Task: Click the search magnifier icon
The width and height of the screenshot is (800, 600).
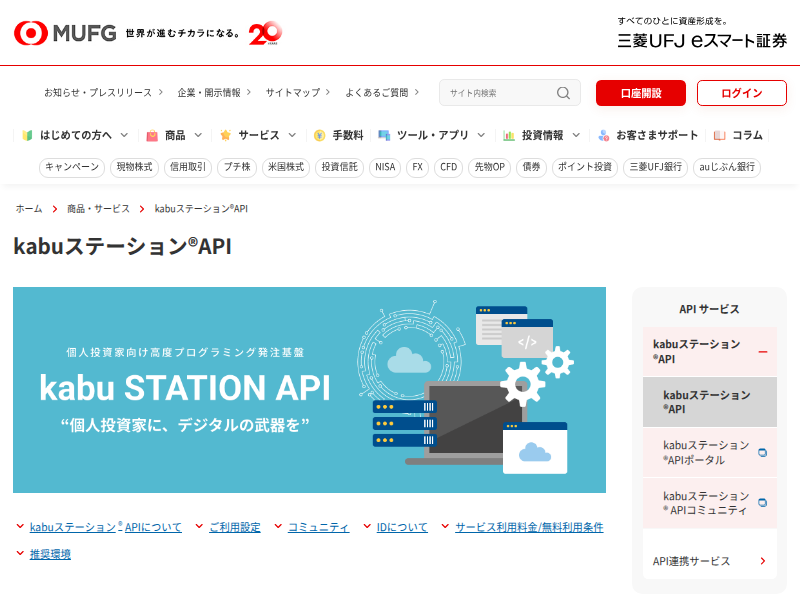Action: [x=563, y=92]
